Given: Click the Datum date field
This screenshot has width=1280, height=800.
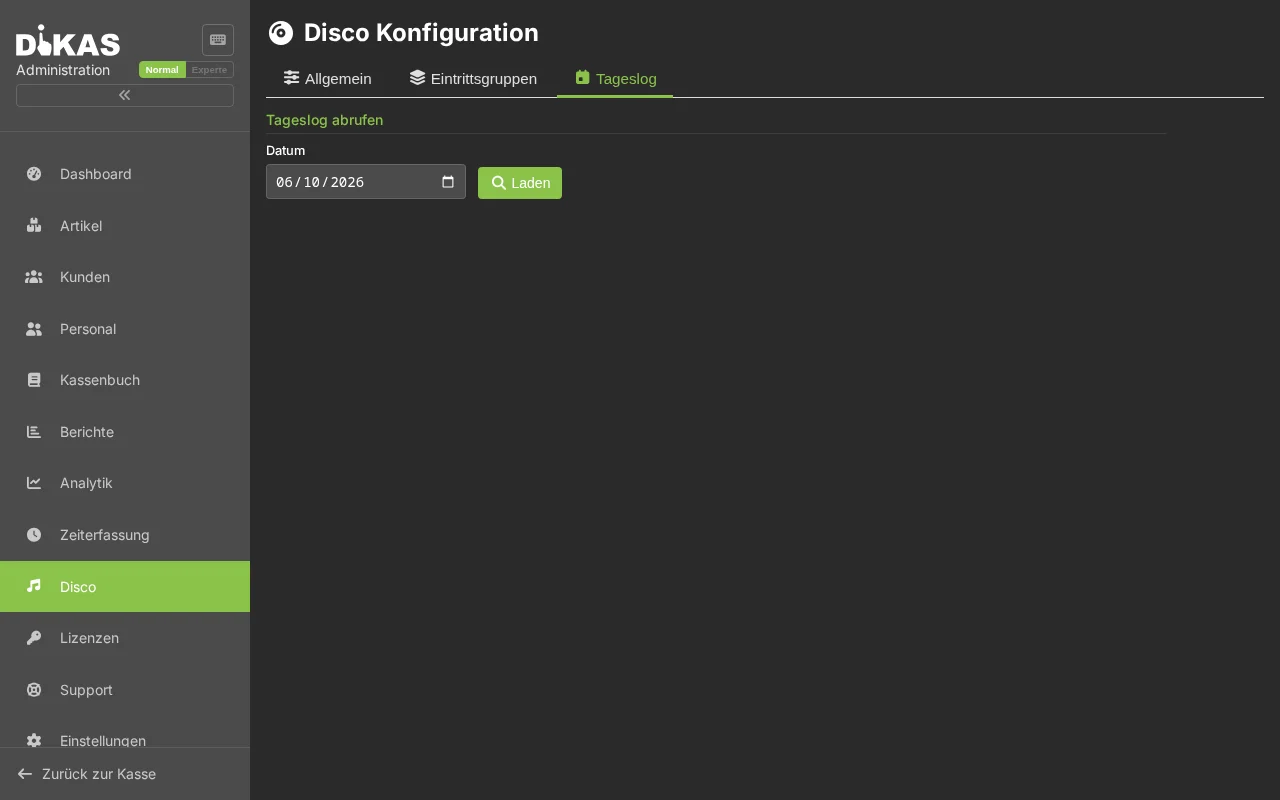Looking at the screenshot, I should 366,182.
